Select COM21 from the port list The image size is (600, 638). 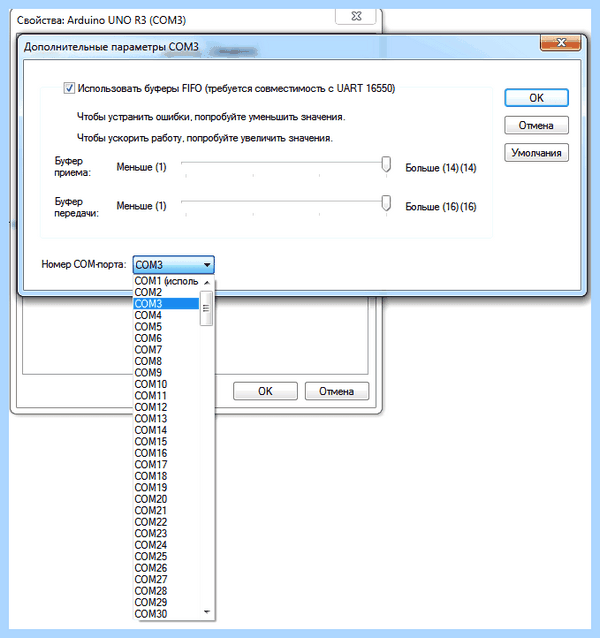click(166, 510)
